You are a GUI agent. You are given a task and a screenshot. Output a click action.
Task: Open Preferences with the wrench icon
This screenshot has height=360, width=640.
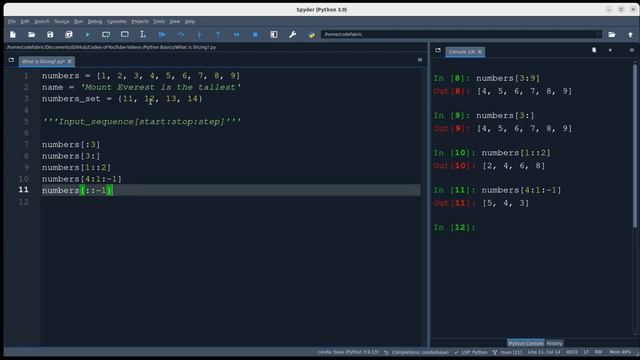click(x=293, y=35)
